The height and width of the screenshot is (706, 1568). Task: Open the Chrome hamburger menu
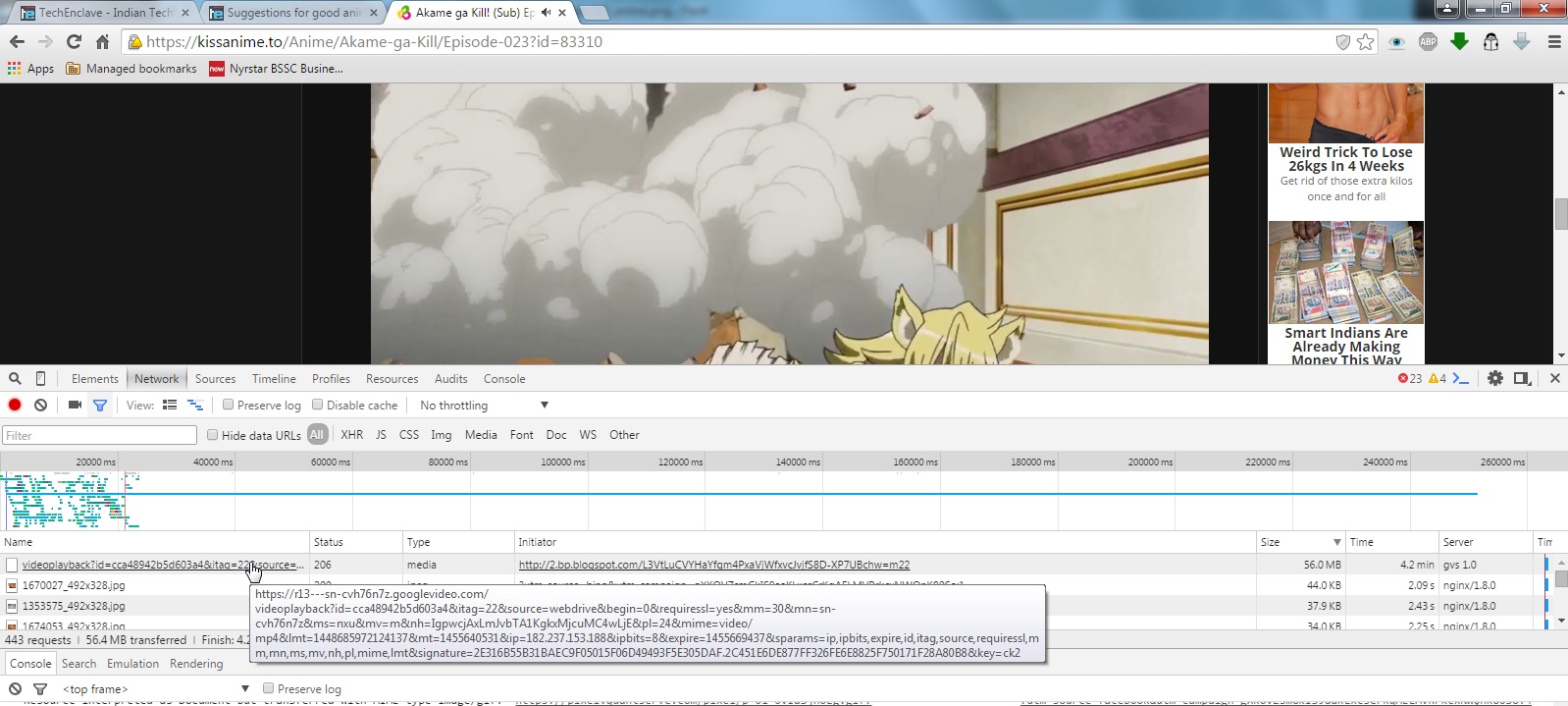coord(1554,41)
